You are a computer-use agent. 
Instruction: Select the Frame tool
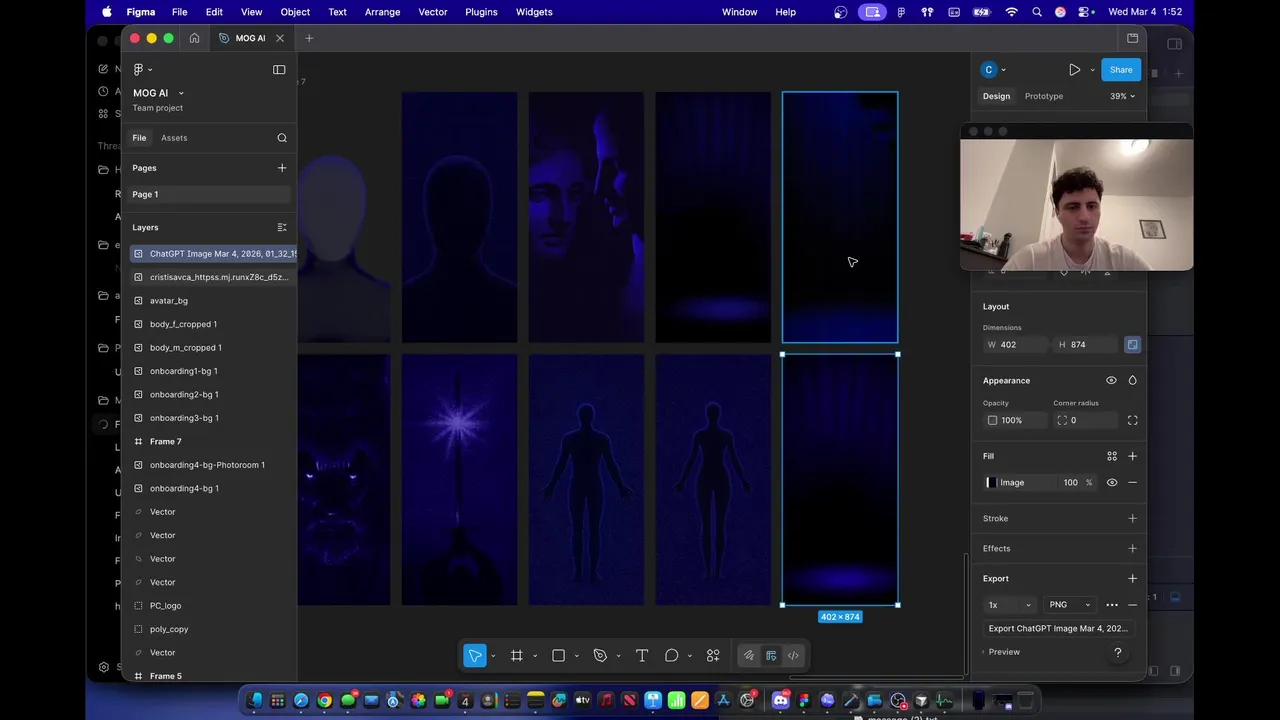(517, 656)
